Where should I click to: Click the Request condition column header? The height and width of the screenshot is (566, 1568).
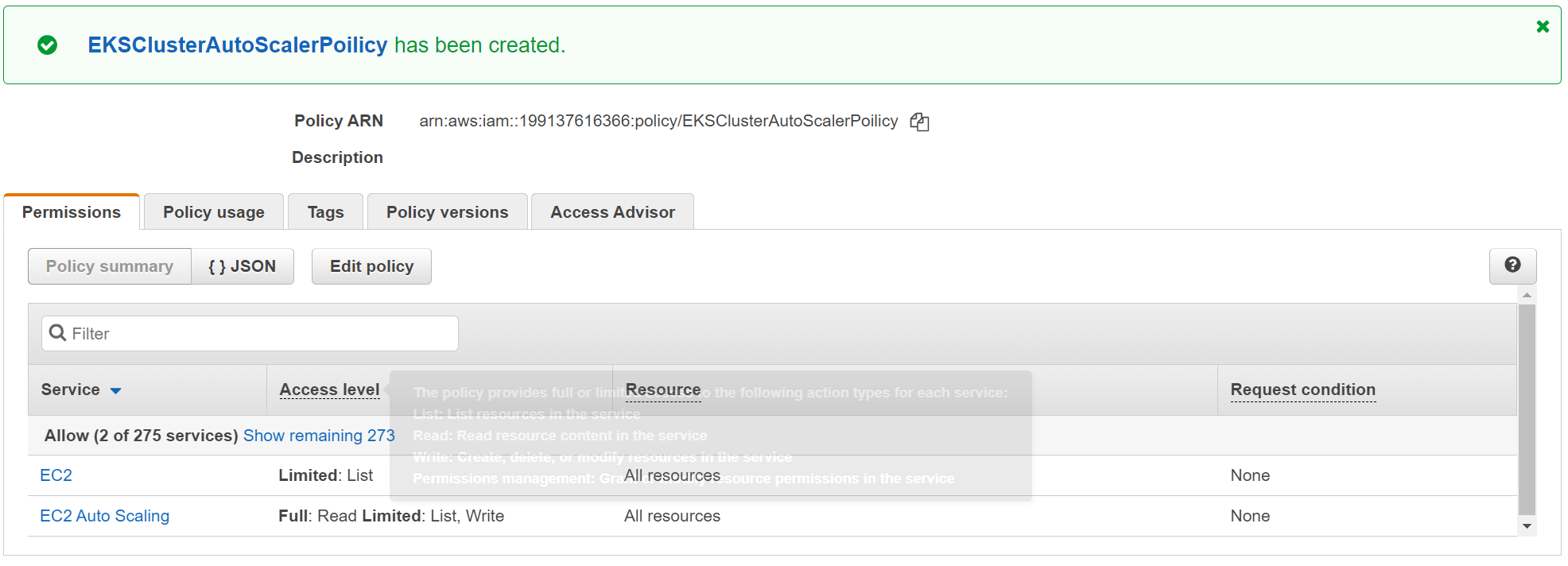click(1303, 390)
